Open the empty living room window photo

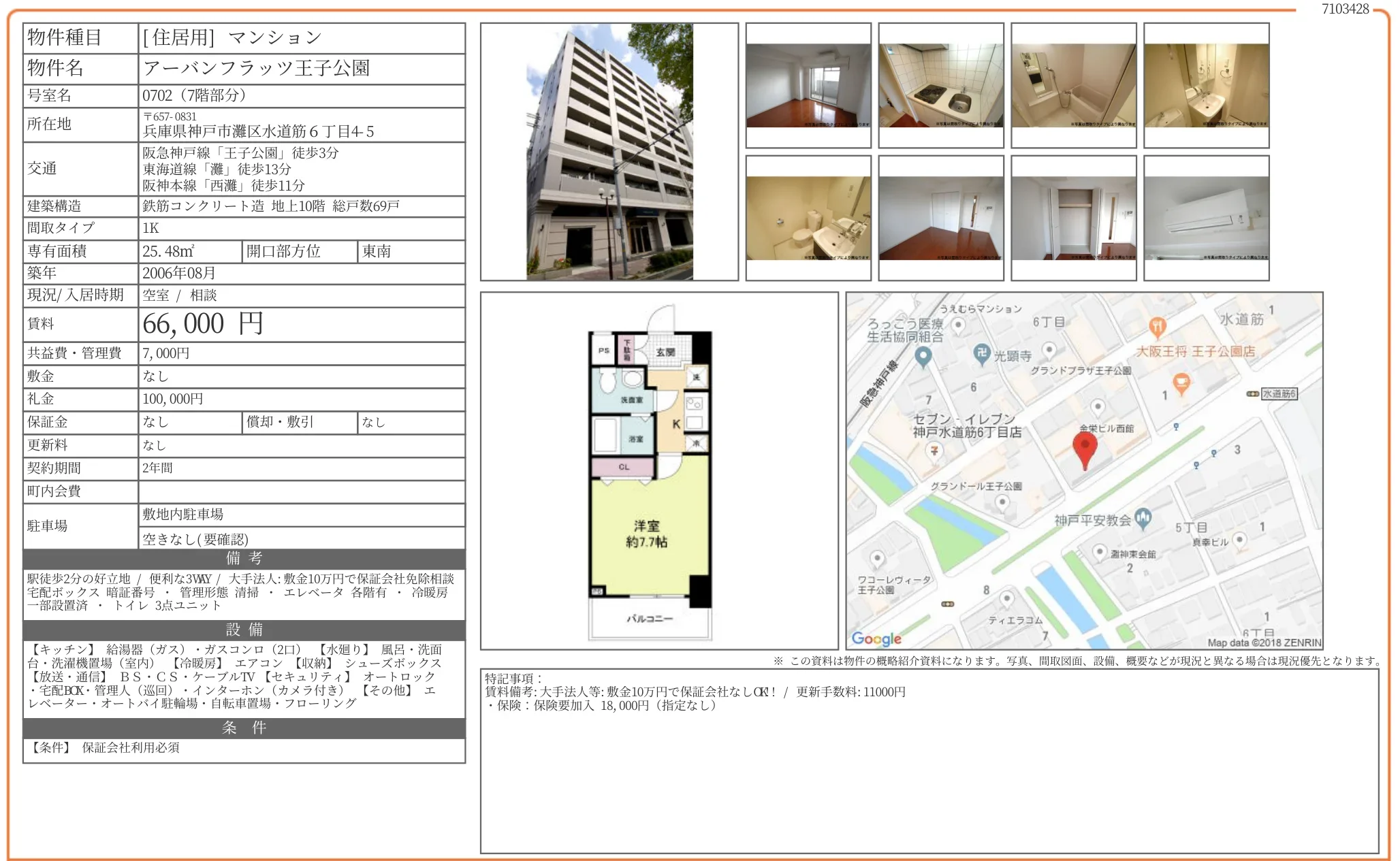coord(808,86)
